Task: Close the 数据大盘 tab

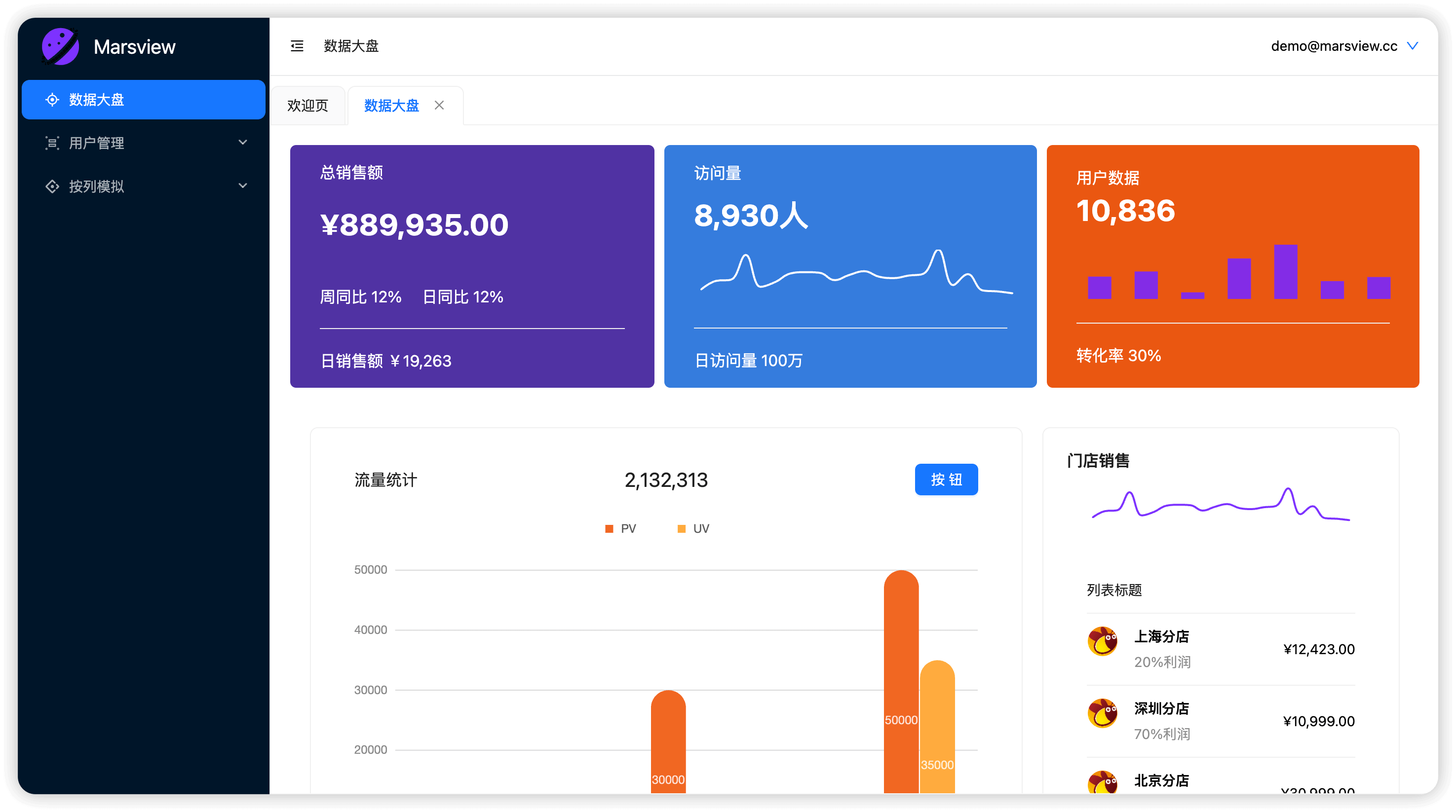Action: (439, 105)
